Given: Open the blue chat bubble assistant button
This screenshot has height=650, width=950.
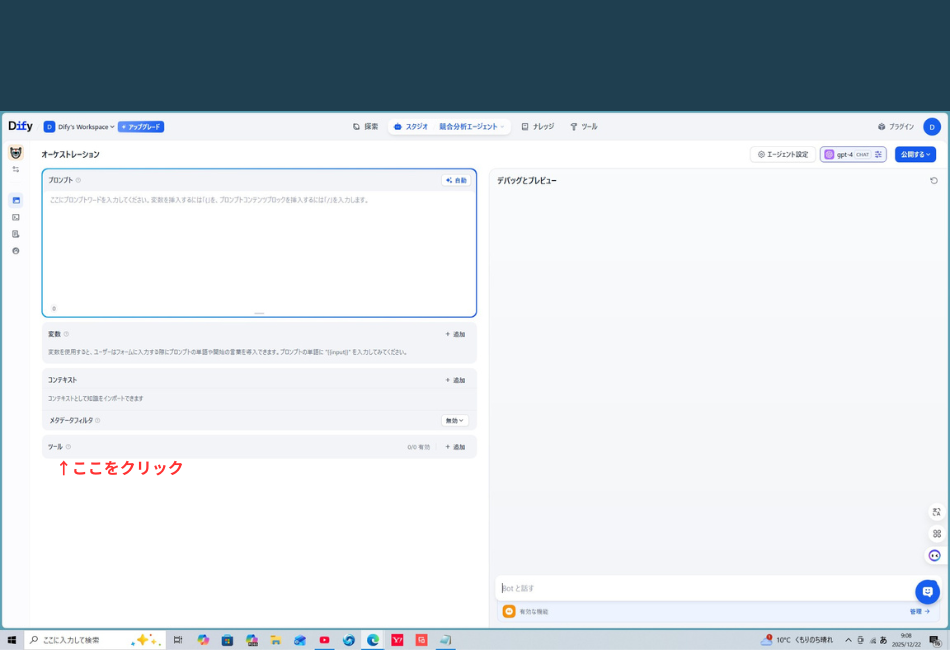Looking at the screenshot, I should coord(928,591).
